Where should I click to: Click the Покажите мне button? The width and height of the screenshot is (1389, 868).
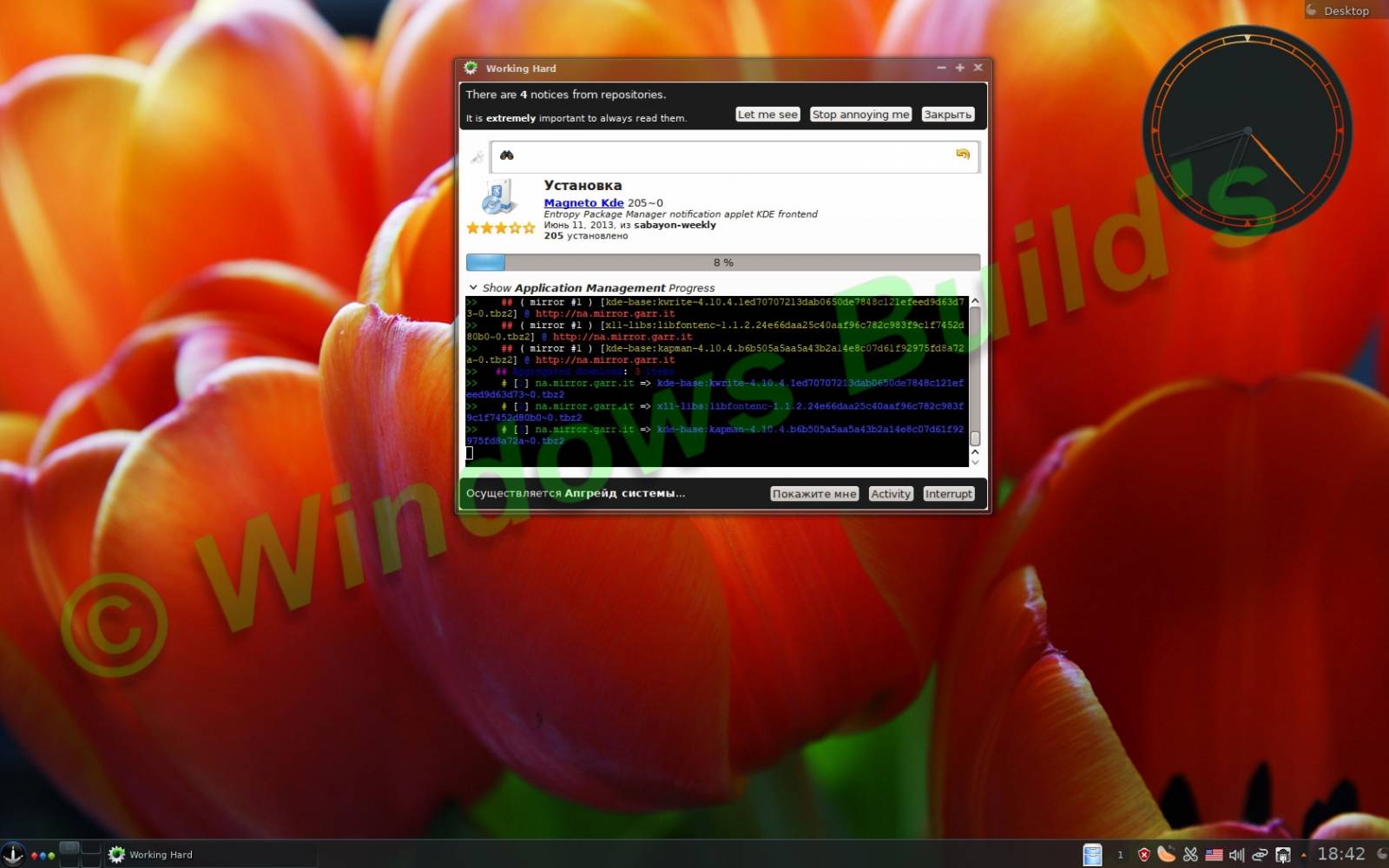point(814,494)
